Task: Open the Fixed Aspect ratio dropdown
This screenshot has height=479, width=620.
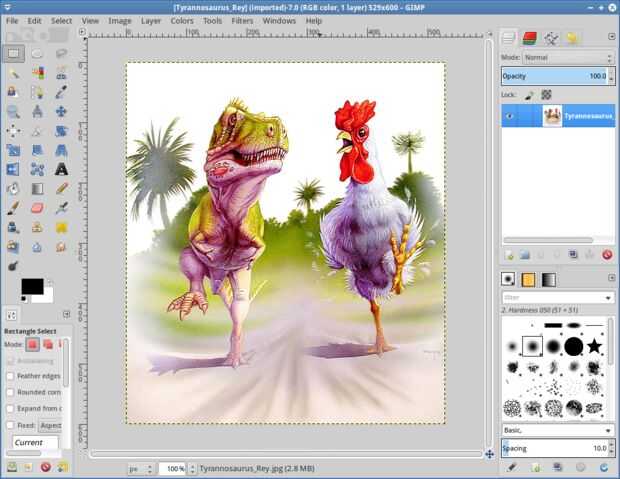Action: [x=50, y=426]
